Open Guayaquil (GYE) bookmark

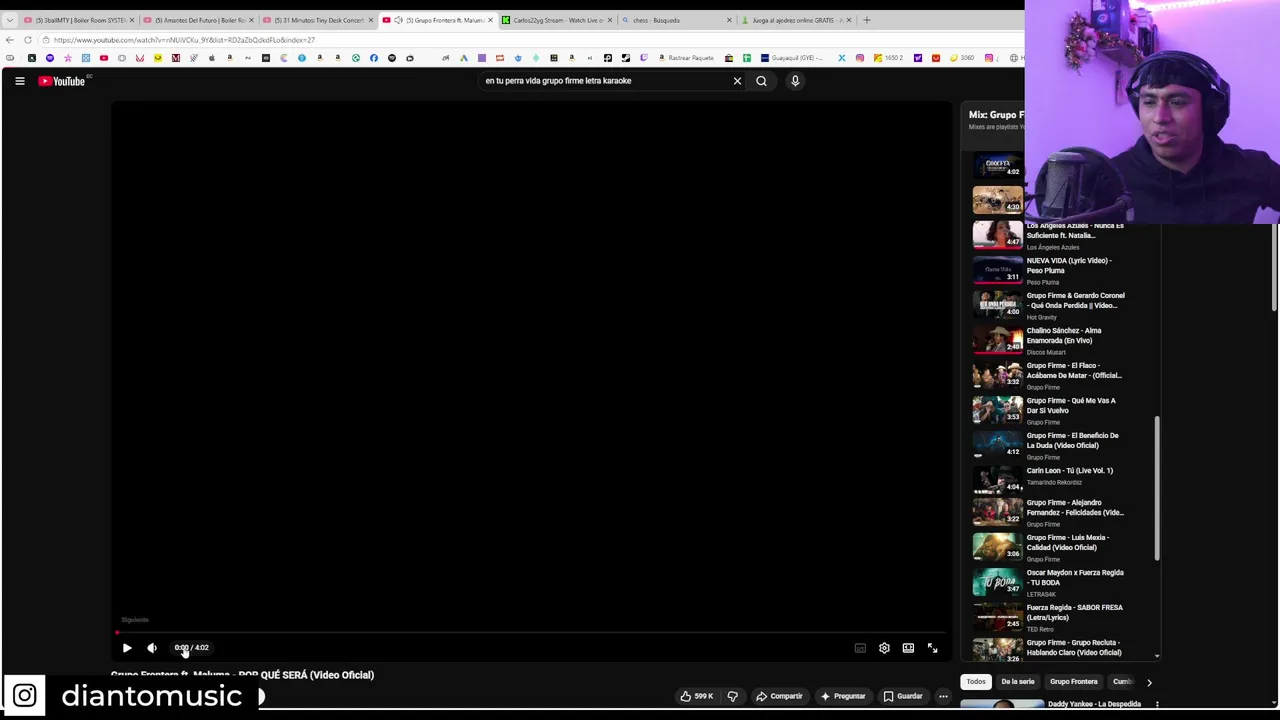coord(792,58)
